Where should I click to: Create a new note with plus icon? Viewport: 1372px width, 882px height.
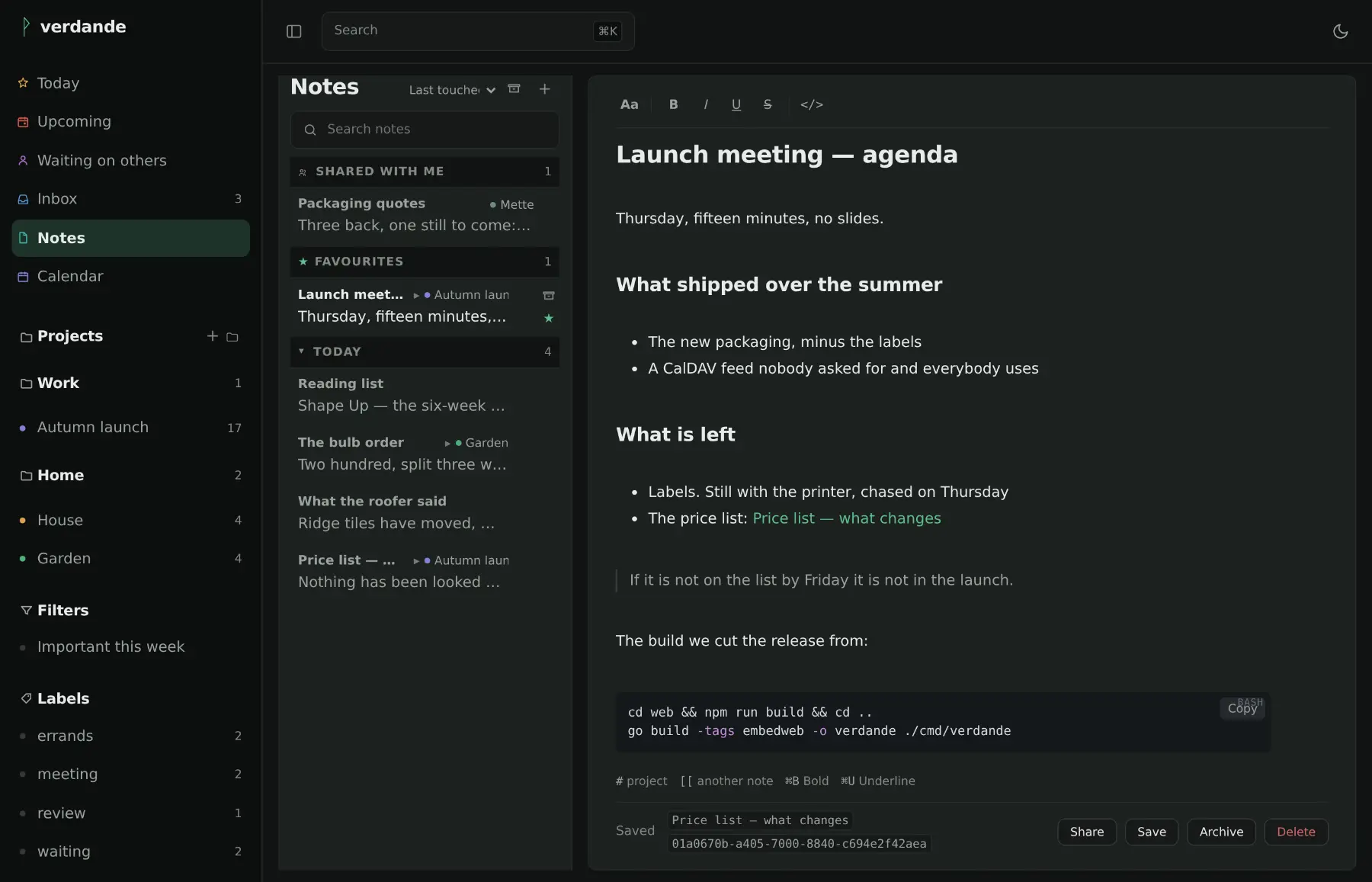(x=544, y=89)
